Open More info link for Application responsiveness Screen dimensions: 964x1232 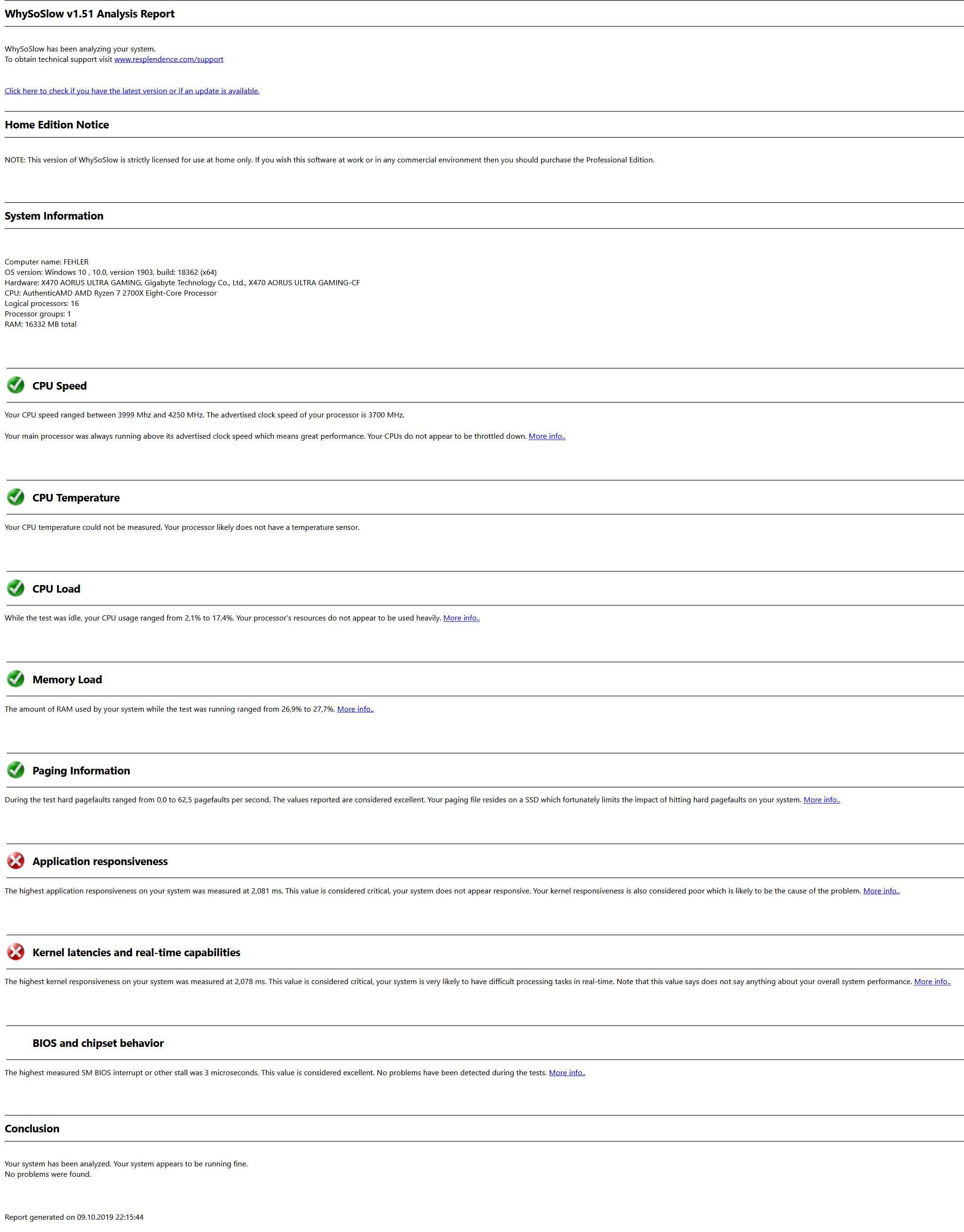pyautogui.click(x=881, y=891)
